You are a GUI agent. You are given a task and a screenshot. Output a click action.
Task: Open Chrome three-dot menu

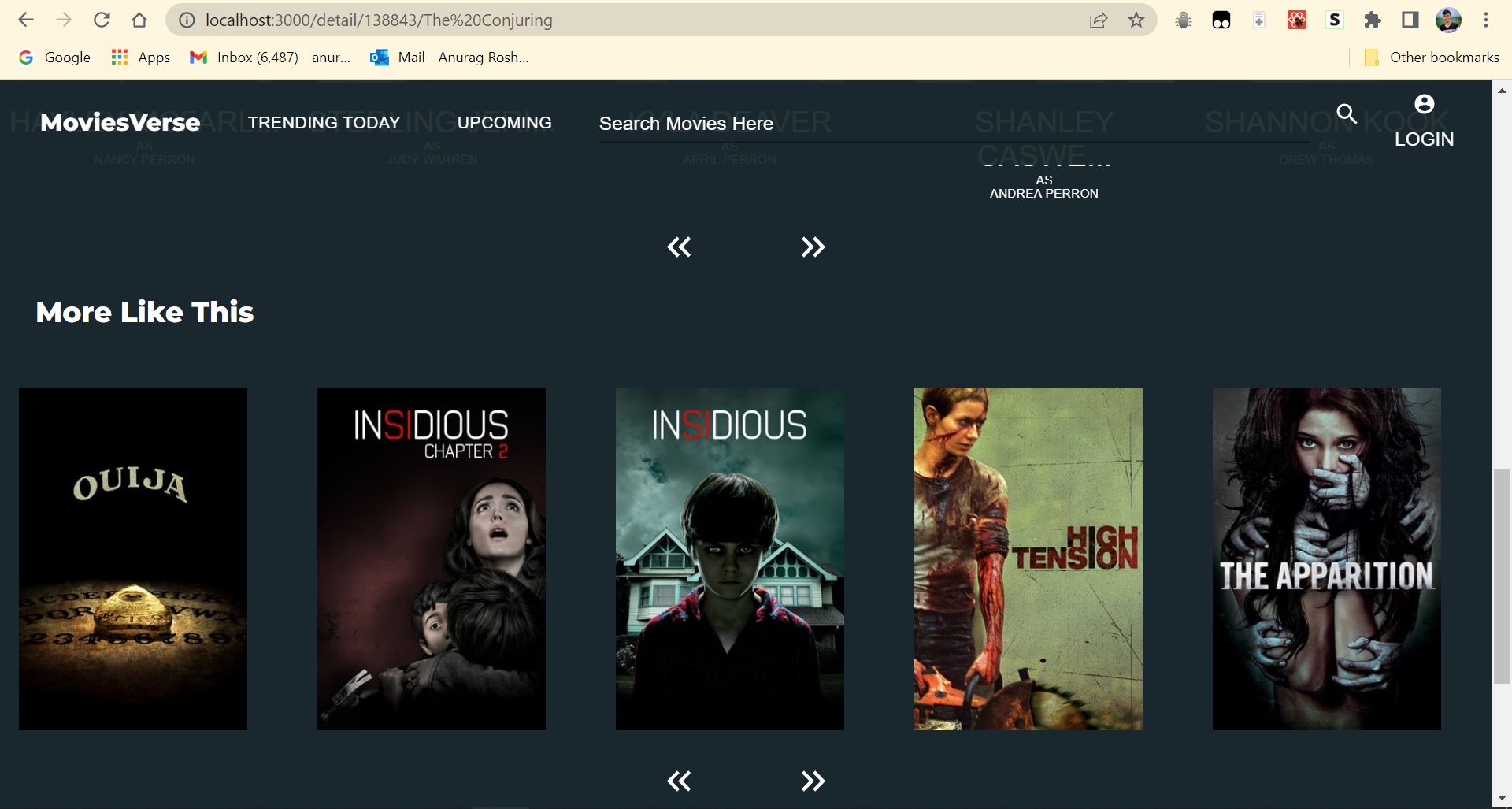(1486, 20)
